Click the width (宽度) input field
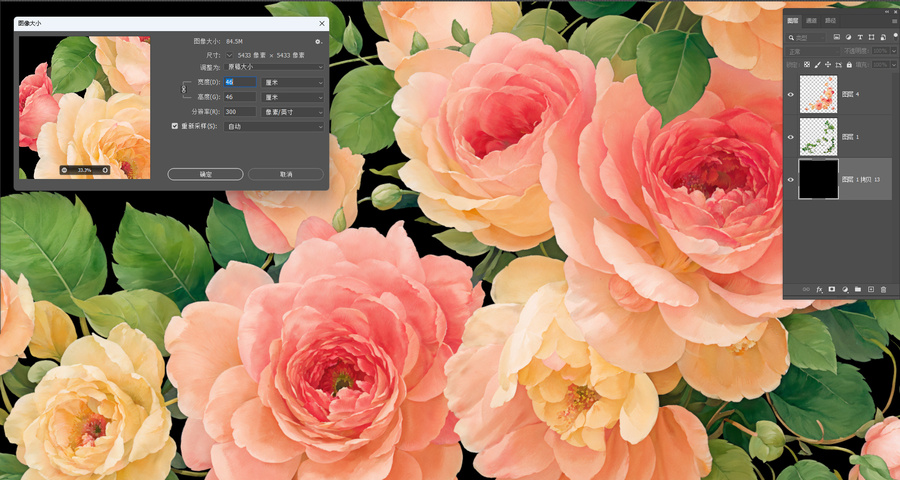 (x=240, y=83)
